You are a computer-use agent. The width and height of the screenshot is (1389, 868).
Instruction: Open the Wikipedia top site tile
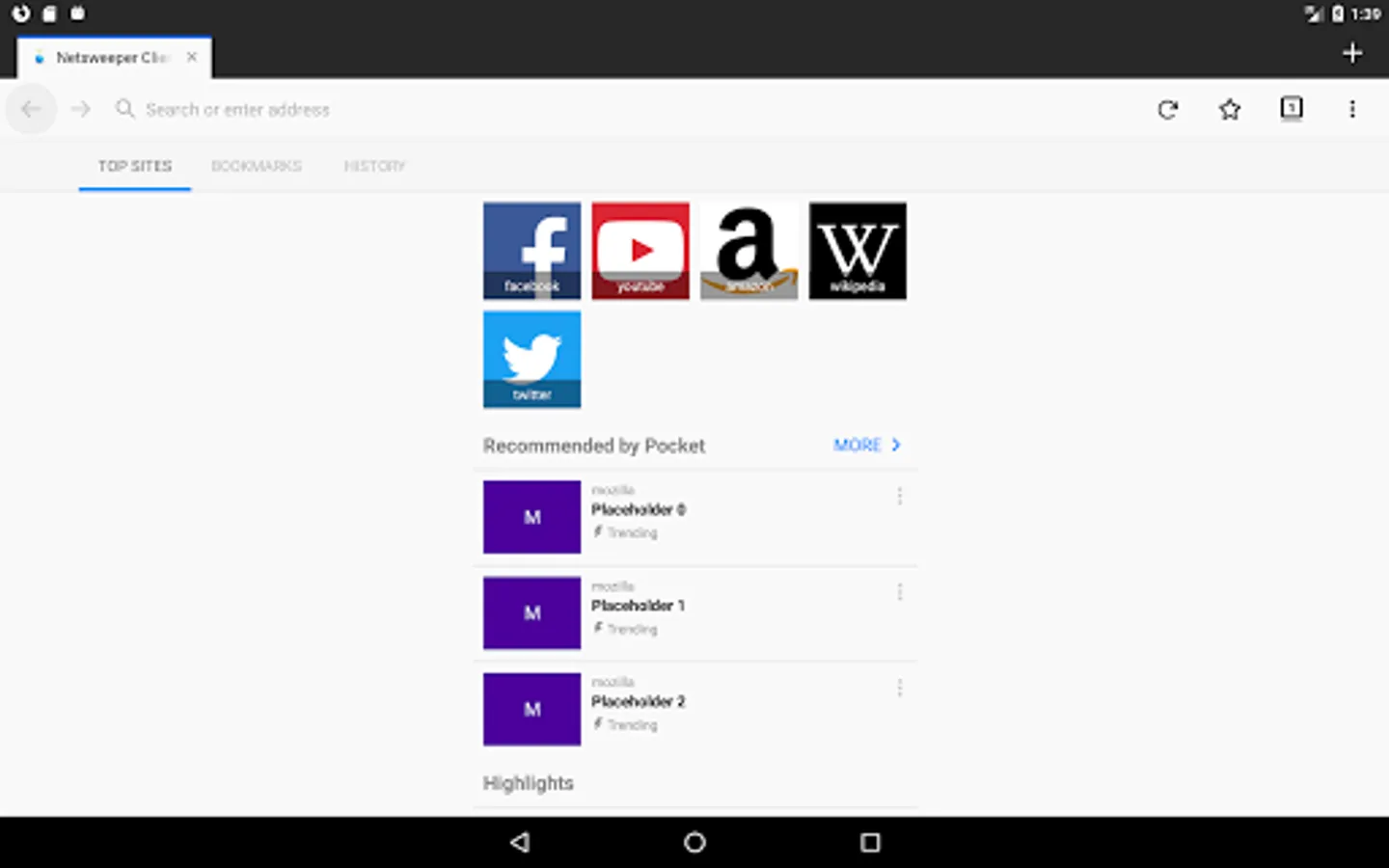pyautogui.click(x=858, y=251)
